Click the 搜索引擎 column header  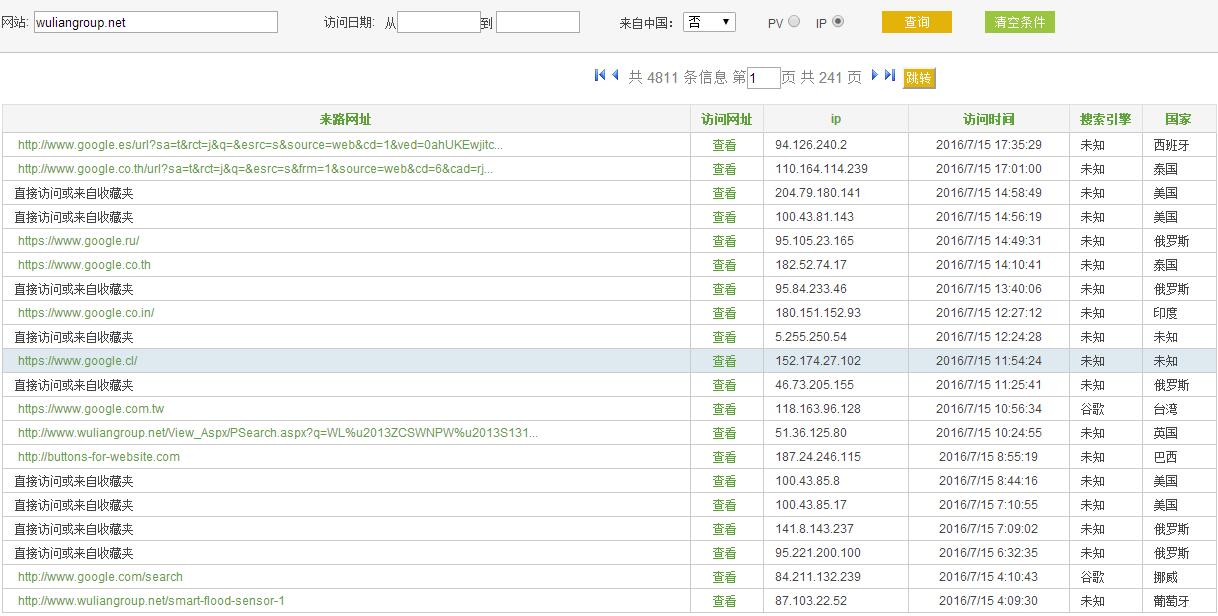tap(1106, 119)
